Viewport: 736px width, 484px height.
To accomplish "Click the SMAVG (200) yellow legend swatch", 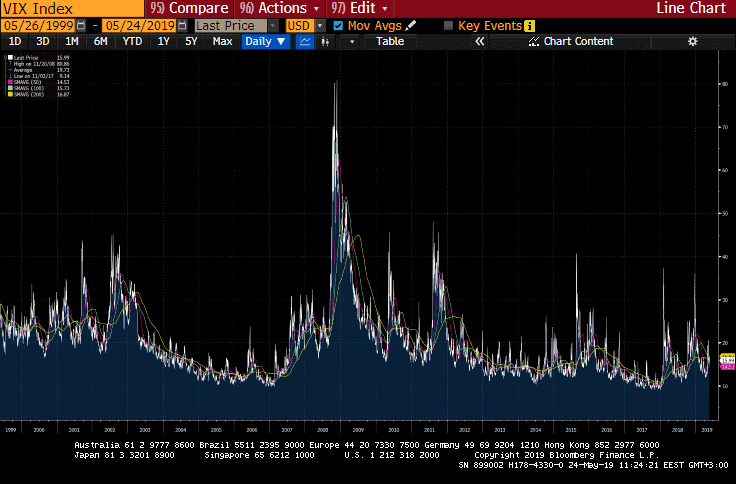I will (x=10, y=94).
